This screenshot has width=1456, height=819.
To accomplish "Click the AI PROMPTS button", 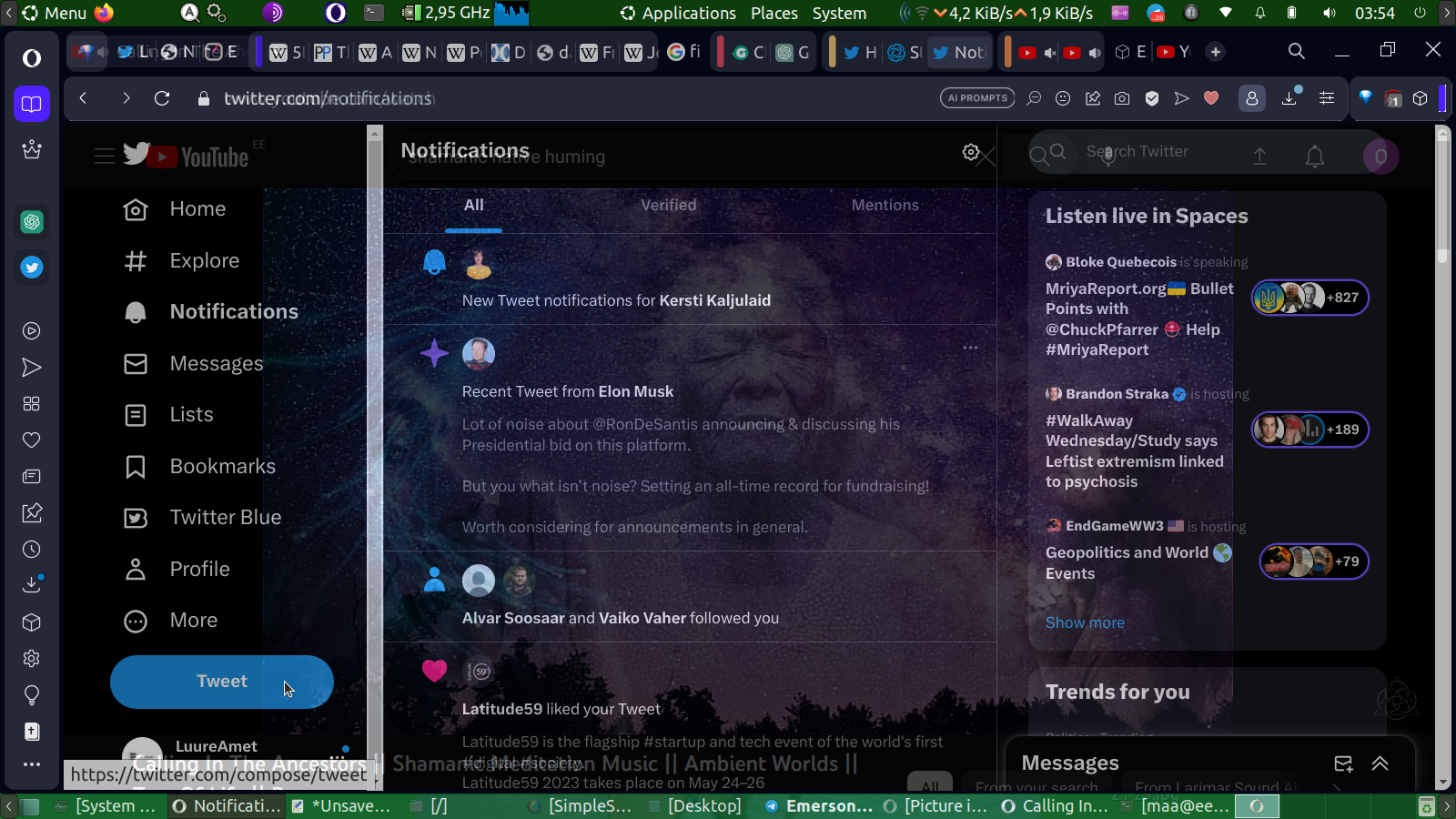I will (x=977, y=98).
